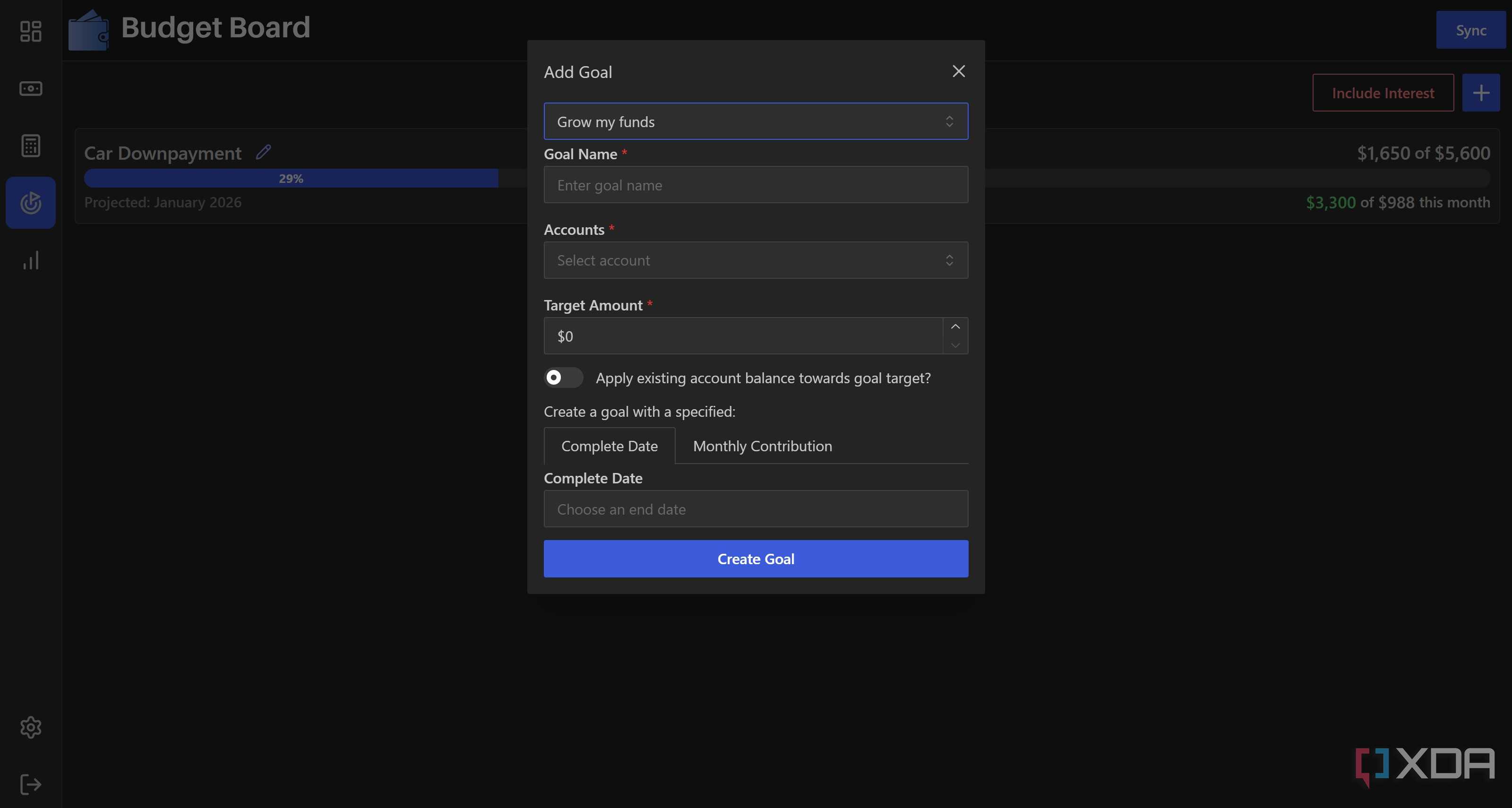
Task: Toggle apply existing account balance switch
Action: 563,377
